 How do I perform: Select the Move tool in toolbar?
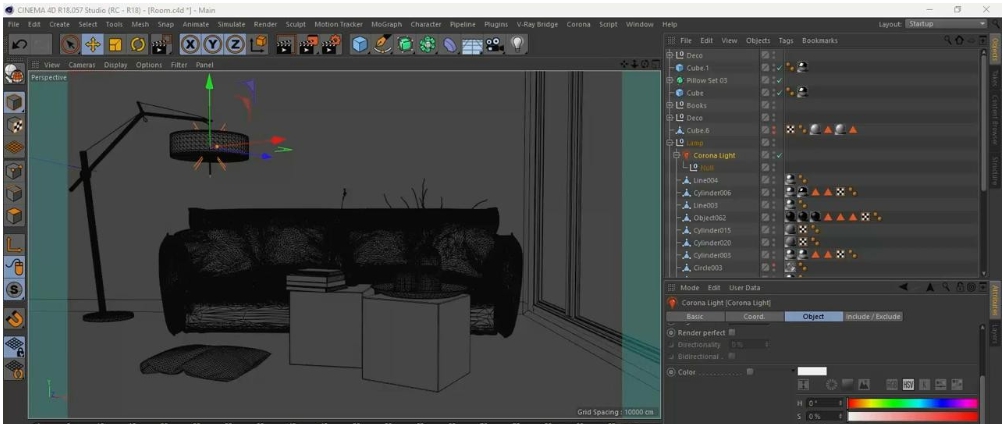(93, 44)
